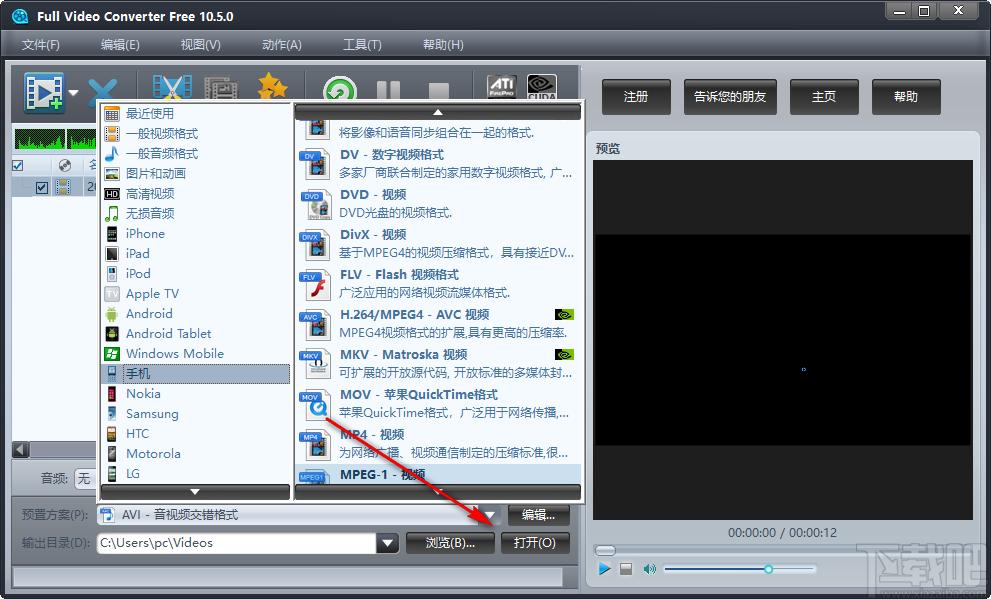Click the 帮助 button in right panel

click(x=906, y=97)
